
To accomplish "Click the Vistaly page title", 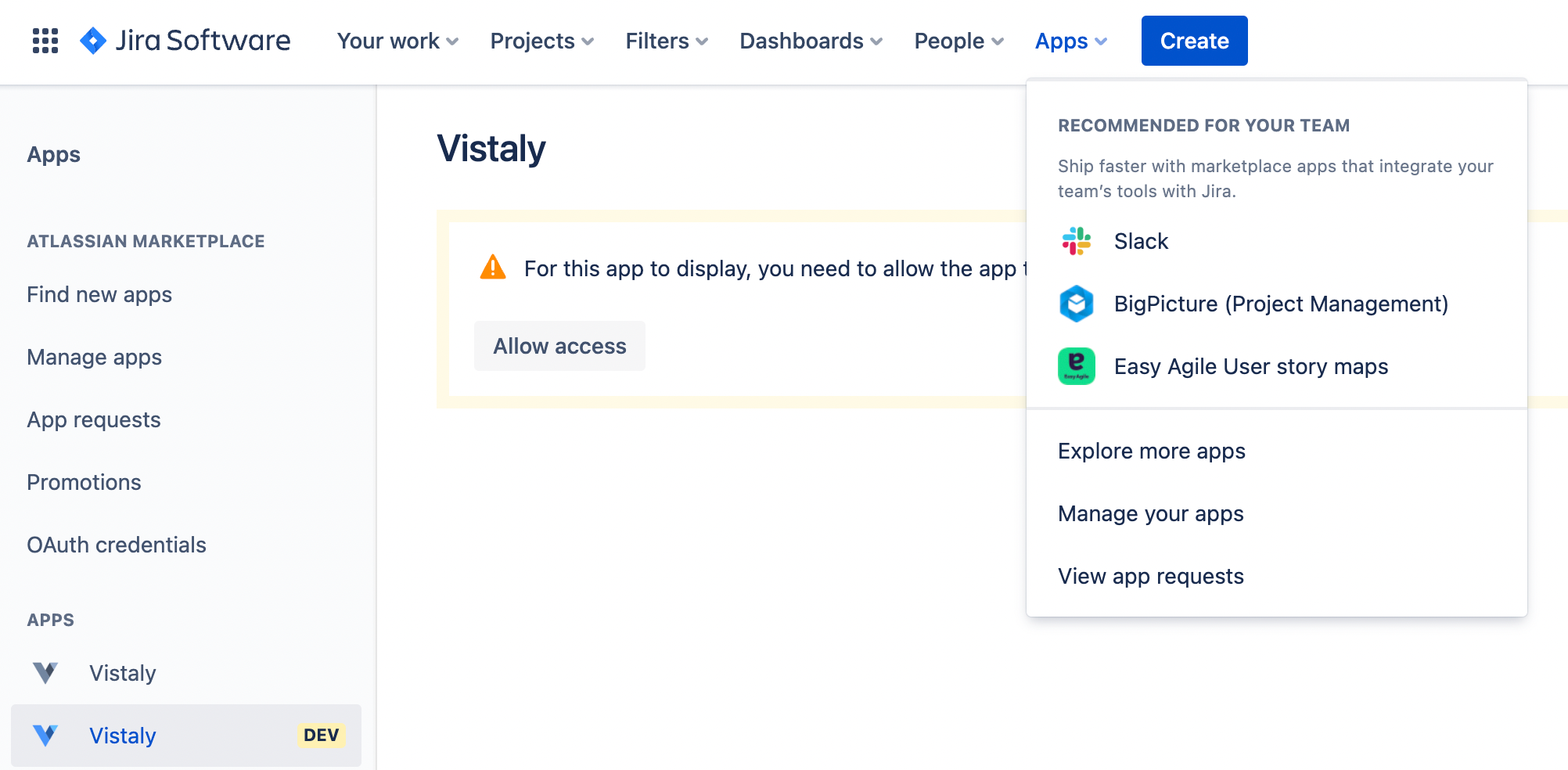I will pyautogui.click(x=491, y=149).
